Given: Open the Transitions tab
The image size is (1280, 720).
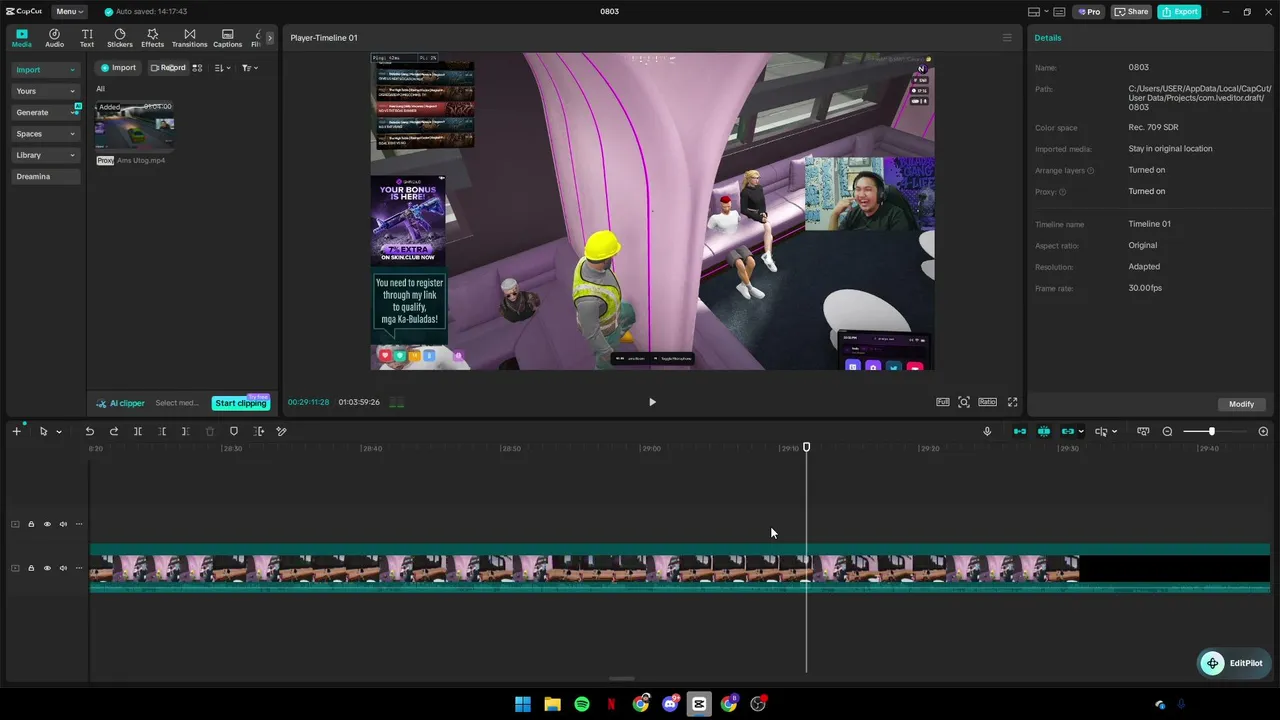Looking at the screenshot, I should pos(189,38).
